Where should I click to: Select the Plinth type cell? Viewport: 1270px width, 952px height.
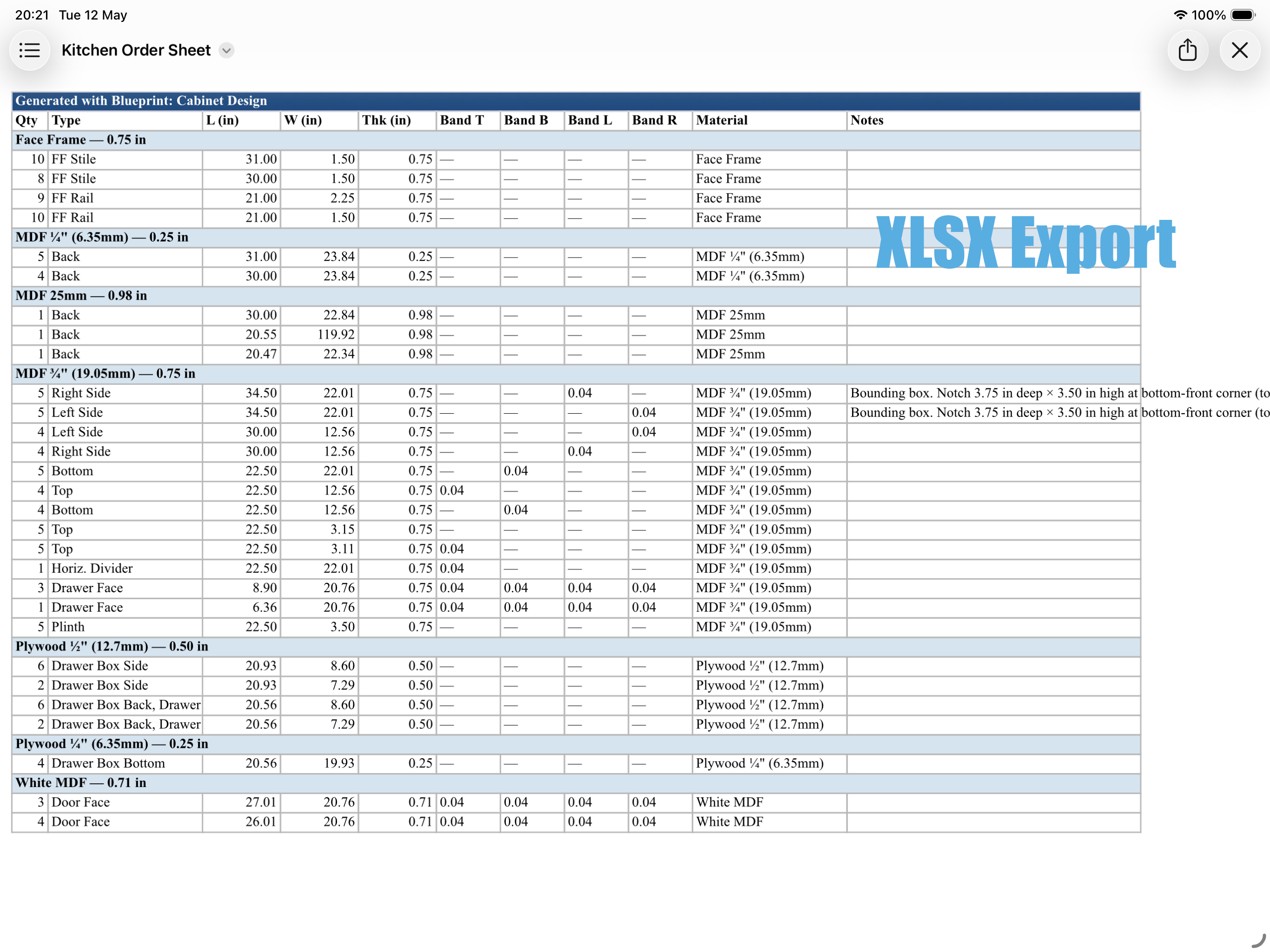tap(125, 627)
